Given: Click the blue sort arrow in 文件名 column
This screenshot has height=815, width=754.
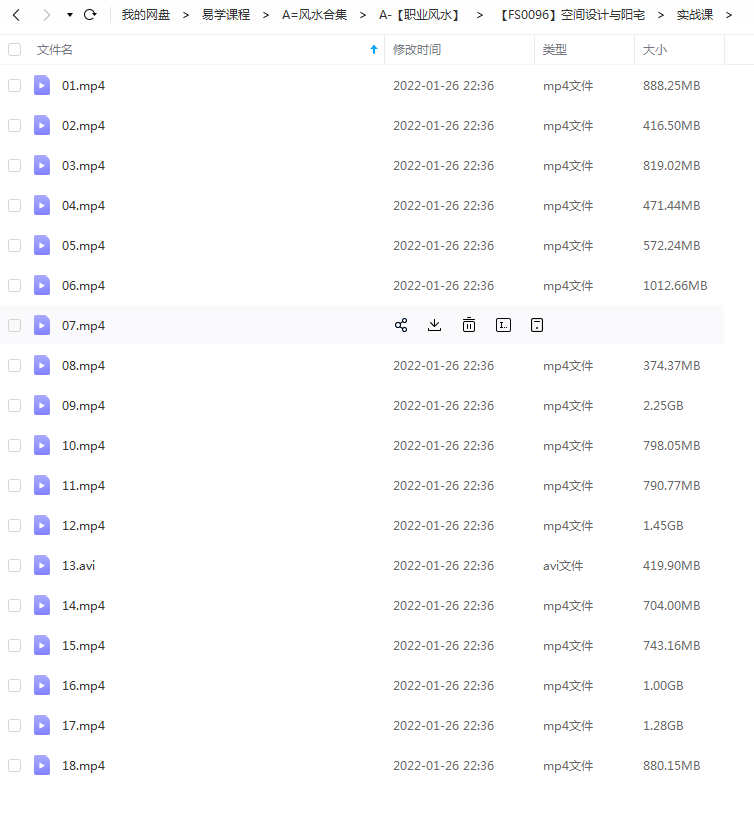Looking at the screenshot, I should coord(374,49).
